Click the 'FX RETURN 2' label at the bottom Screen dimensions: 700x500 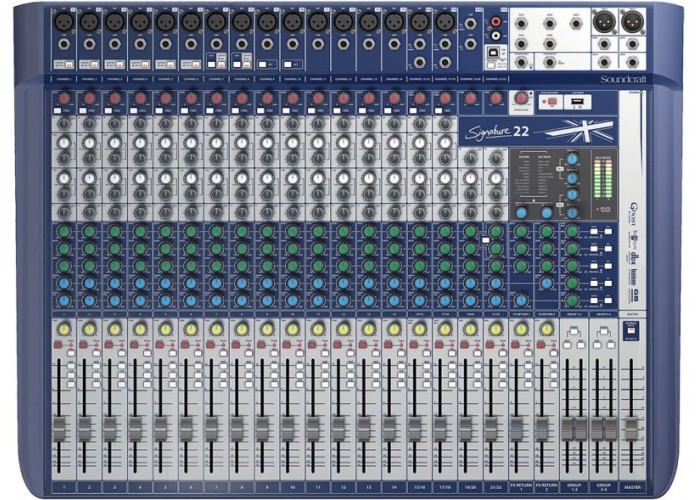[x=547, y=486]
